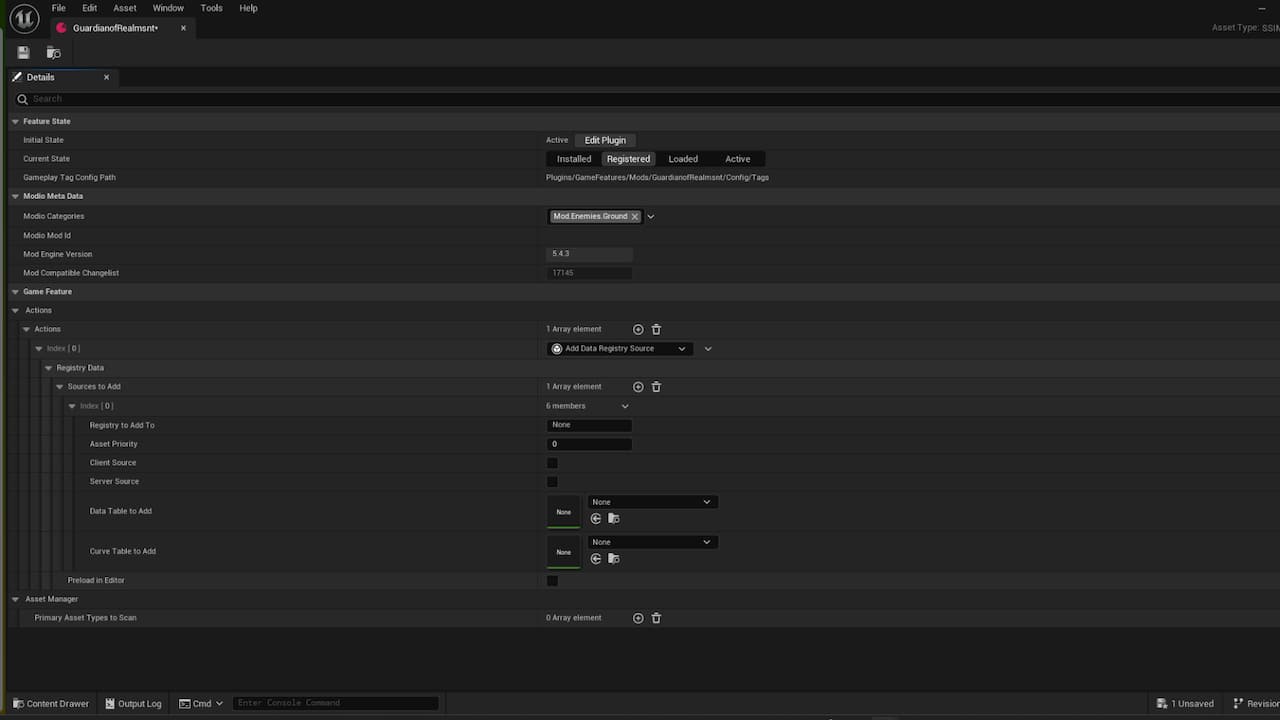Image resolution: width=1280 pixels, height=720 pixels.
Task: Open the Tools menu
Action: (x=211, y=8)
